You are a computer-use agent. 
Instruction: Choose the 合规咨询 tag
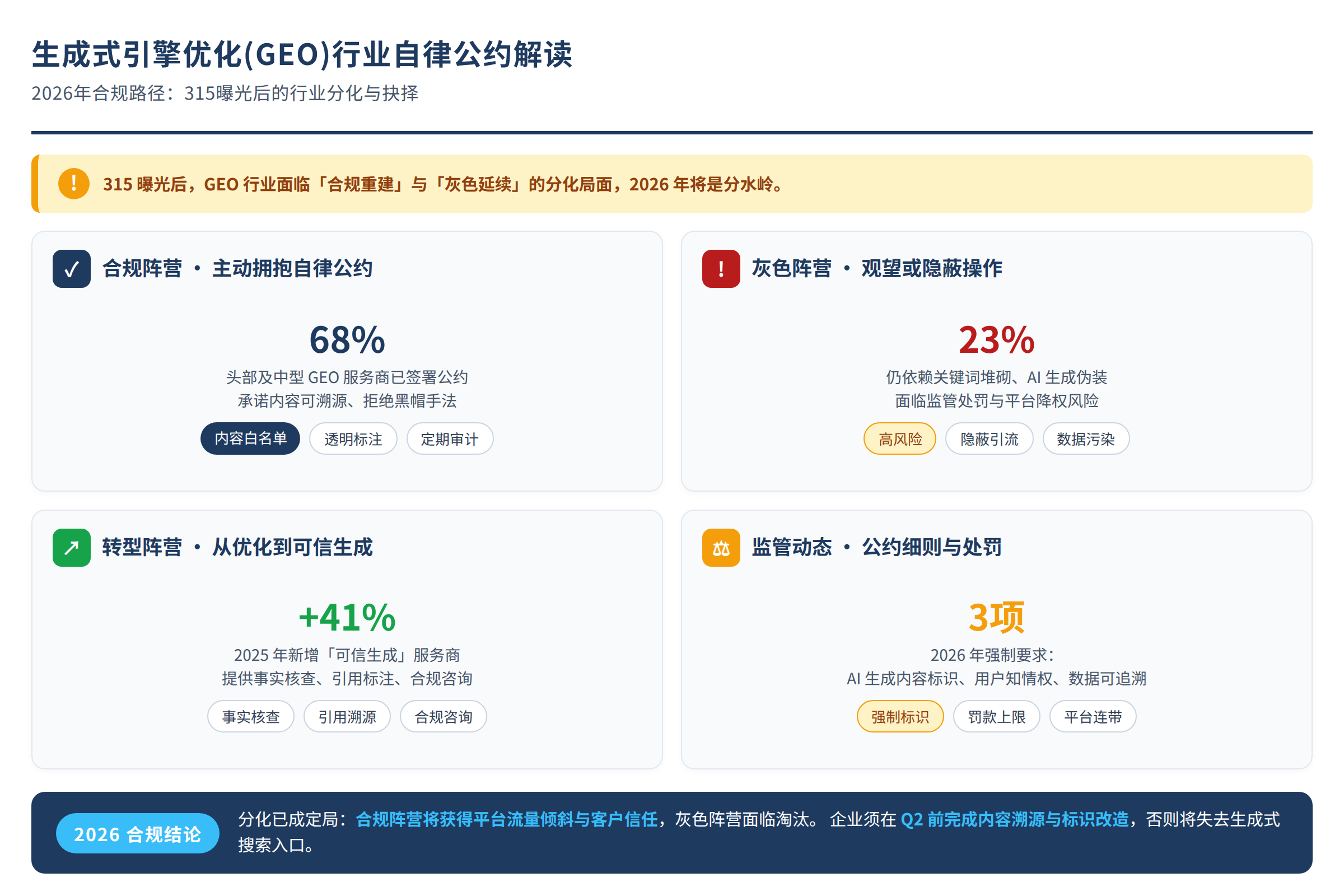(x=444, y=716)
